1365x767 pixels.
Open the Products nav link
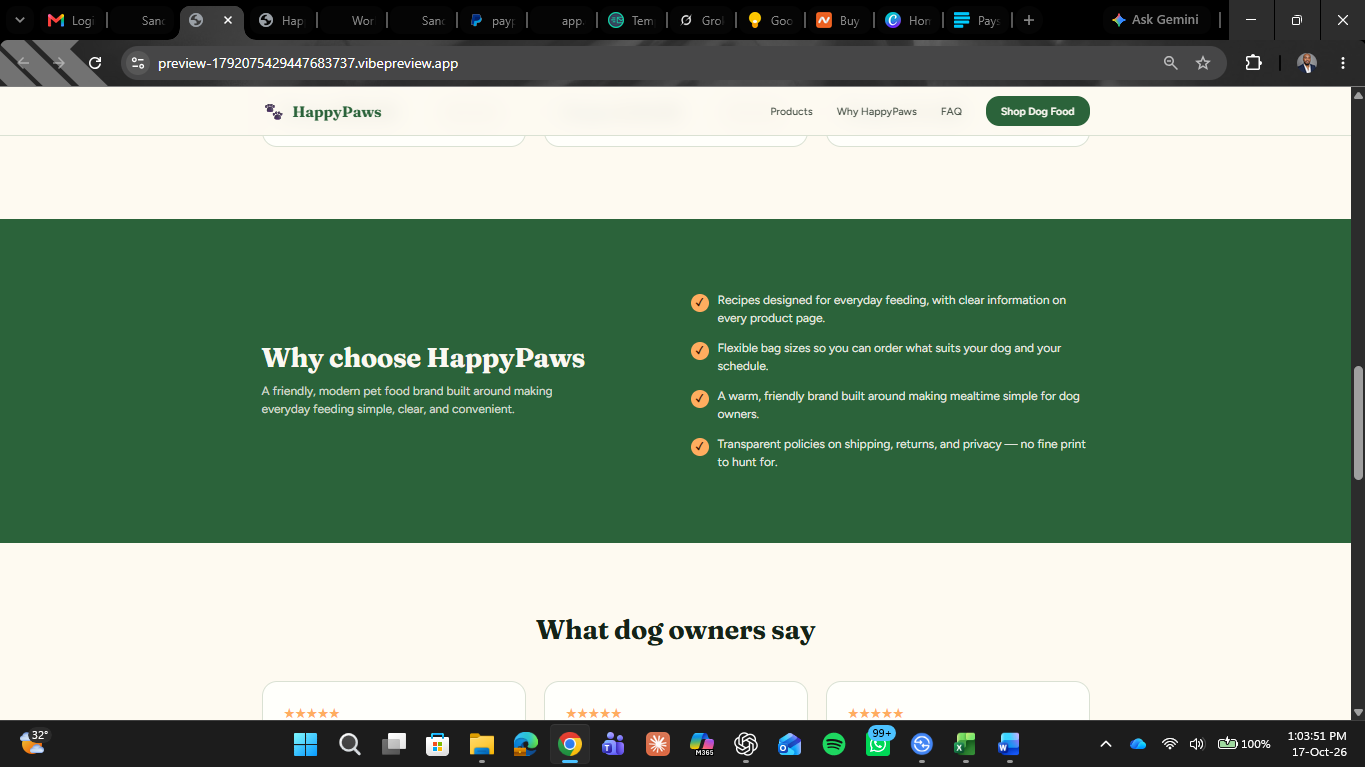tap(791, 112)
